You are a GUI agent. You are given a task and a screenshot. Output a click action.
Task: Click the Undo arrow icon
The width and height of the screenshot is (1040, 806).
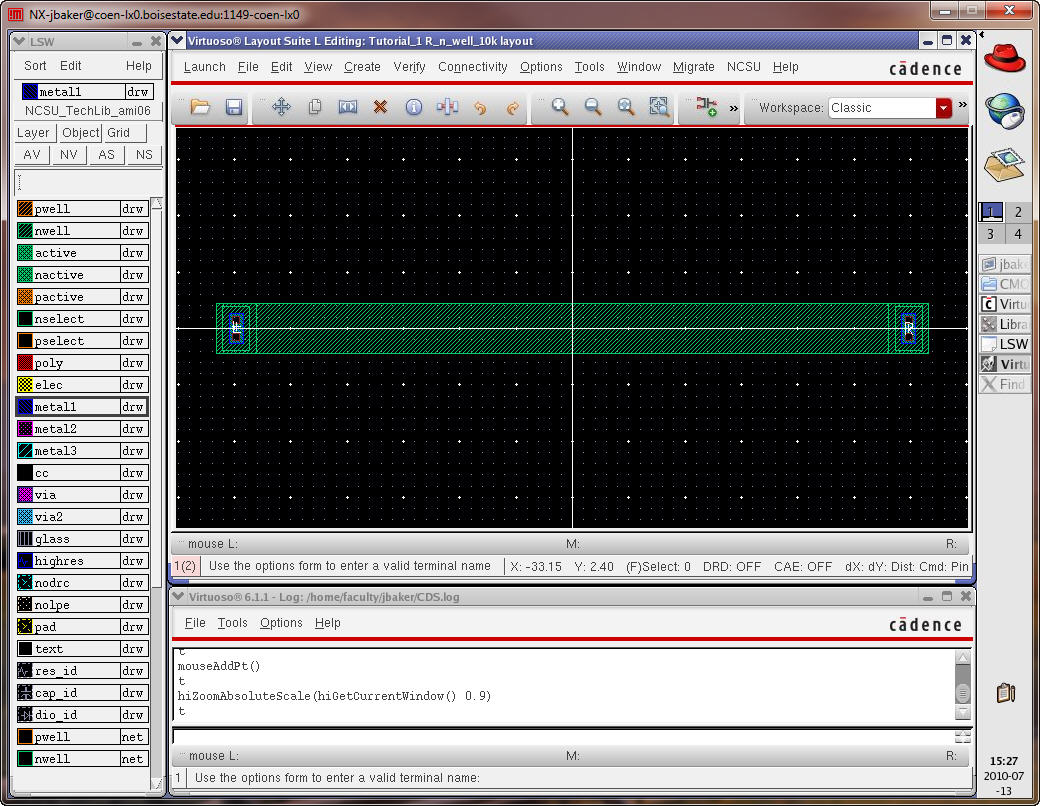(480, 107)
